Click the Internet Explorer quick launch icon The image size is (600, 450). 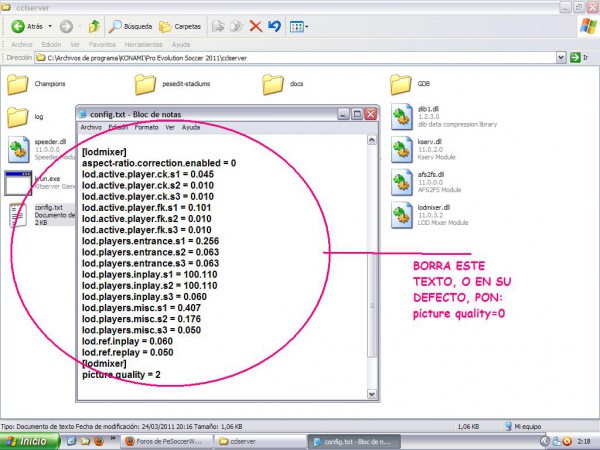point(72,441)
